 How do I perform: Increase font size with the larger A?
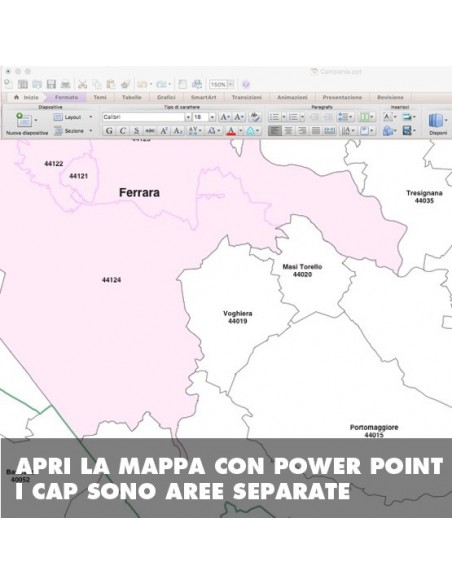tap(225, 117)
